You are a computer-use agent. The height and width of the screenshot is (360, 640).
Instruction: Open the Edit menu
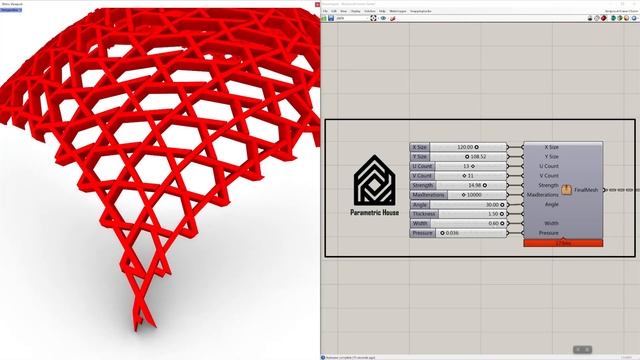[334, 11]
